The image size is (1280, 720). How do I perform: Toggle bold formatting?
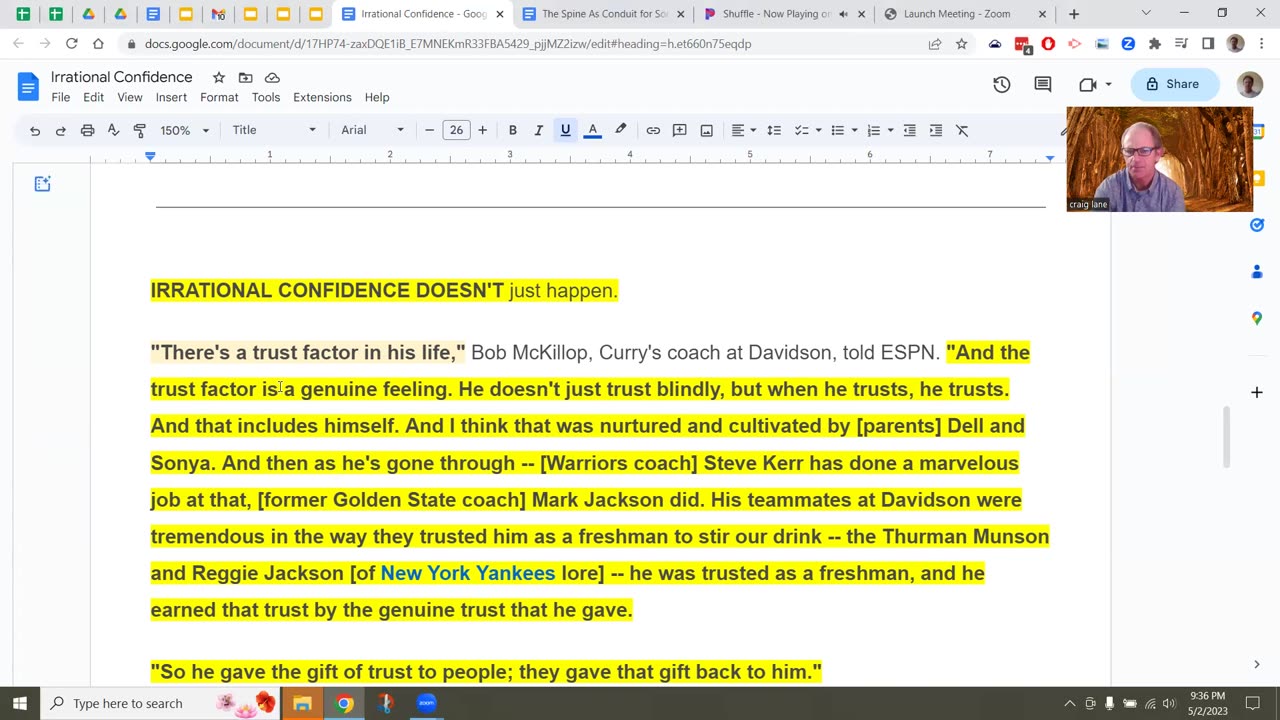click(513, 130)
